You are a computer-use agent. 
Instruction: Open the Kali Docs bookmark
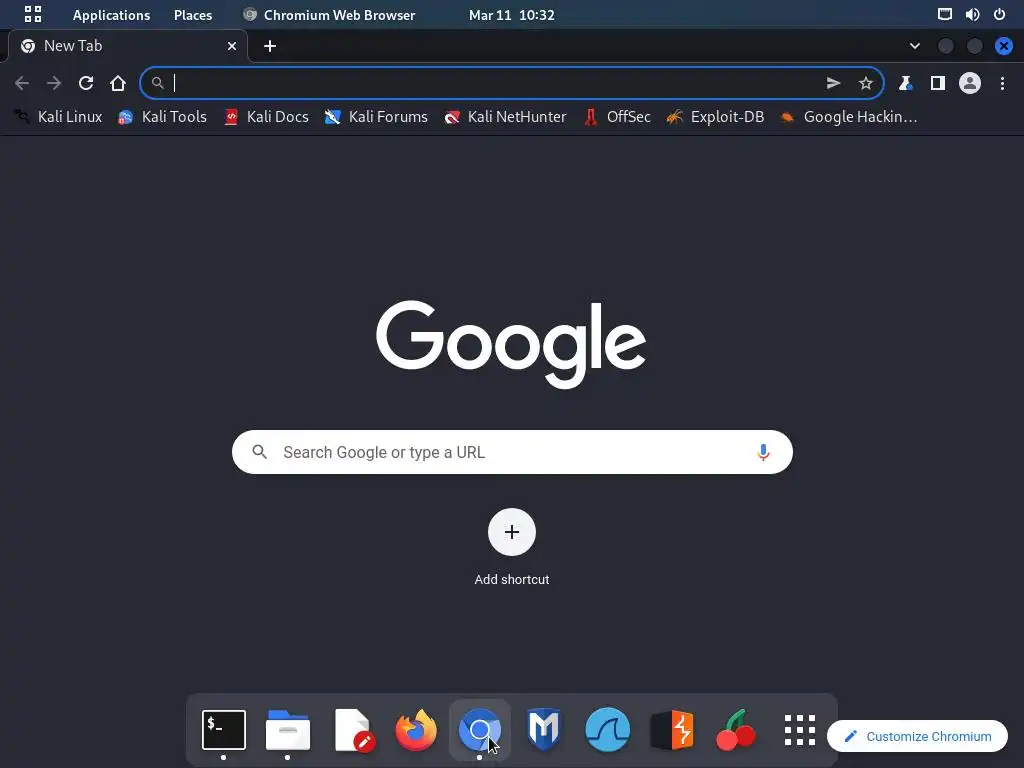click(266, 117)
